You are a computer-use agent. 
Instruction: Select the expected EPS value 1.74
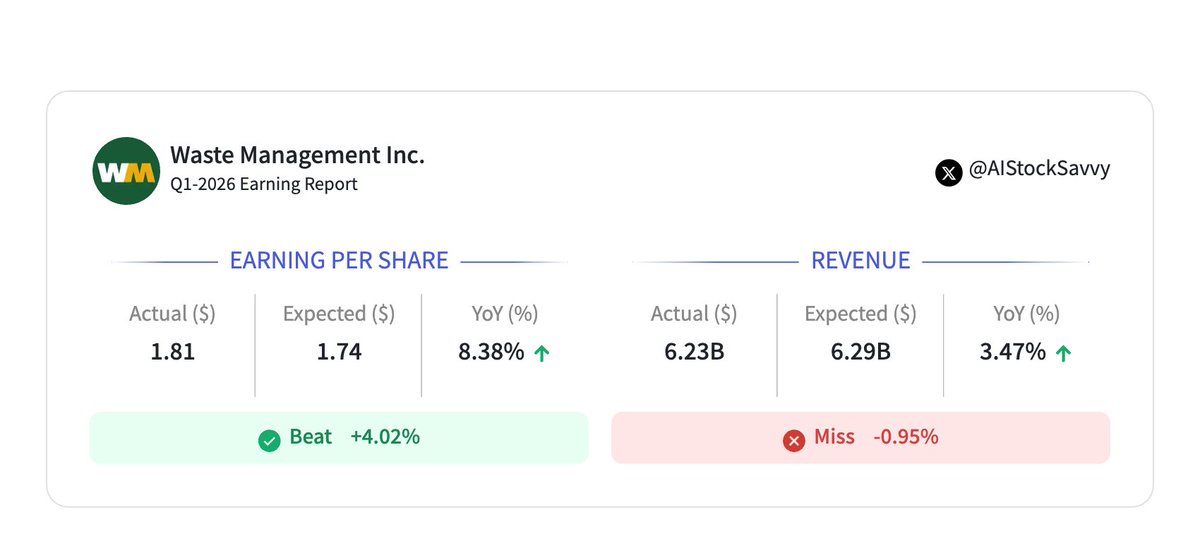[339, 352]
